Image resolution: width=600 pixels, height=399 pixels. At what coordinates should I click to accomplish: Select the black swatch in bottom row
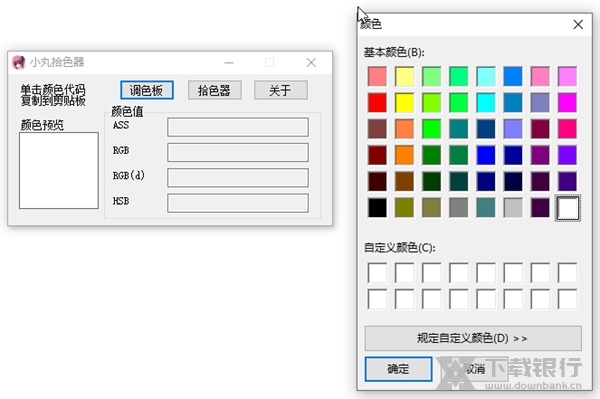click(377, 208)
